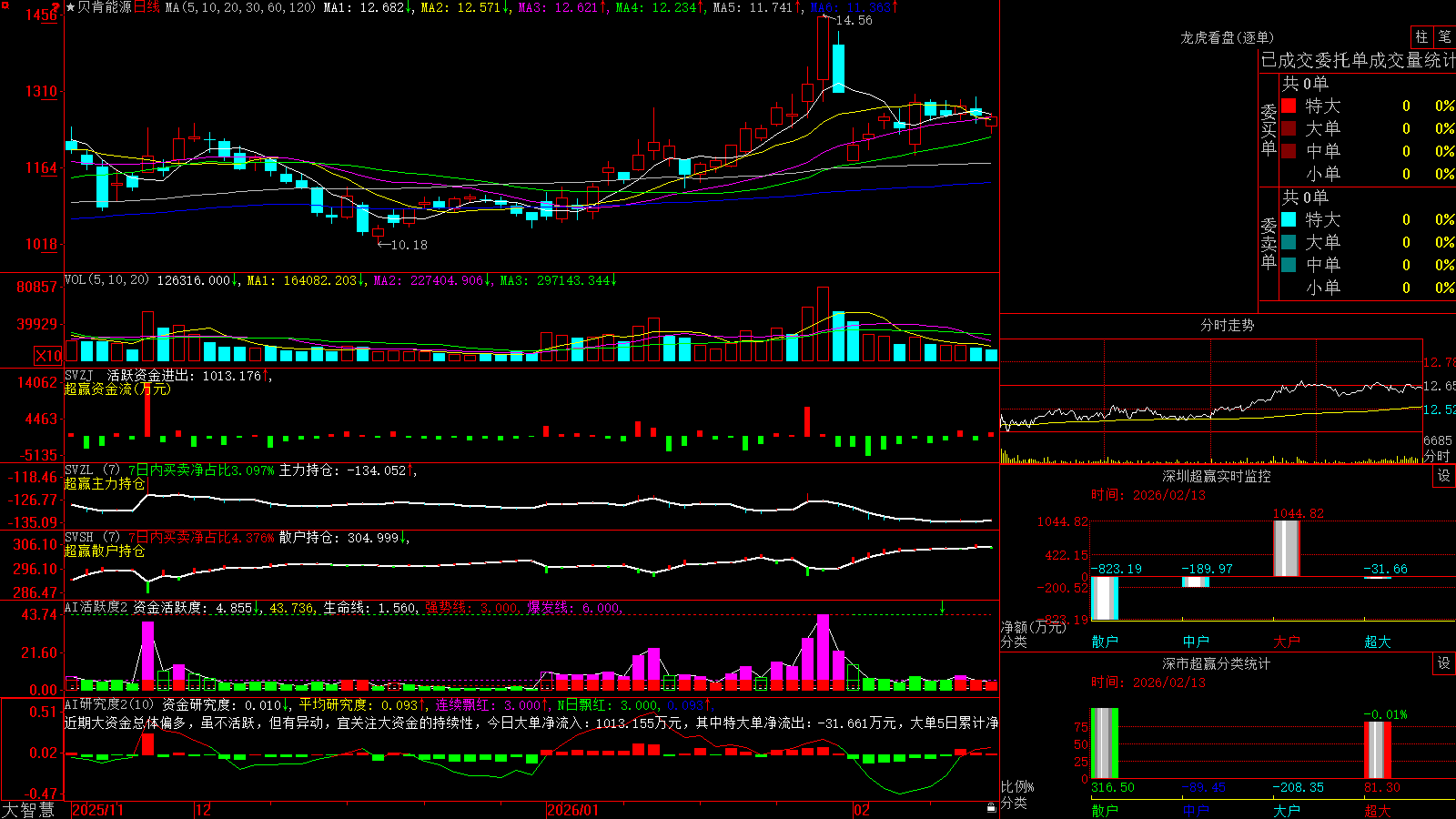Viewport: 1456px width, 819px height.
Task: Click the 分时走势 panel title
Action: click(x=1227, y=325)
